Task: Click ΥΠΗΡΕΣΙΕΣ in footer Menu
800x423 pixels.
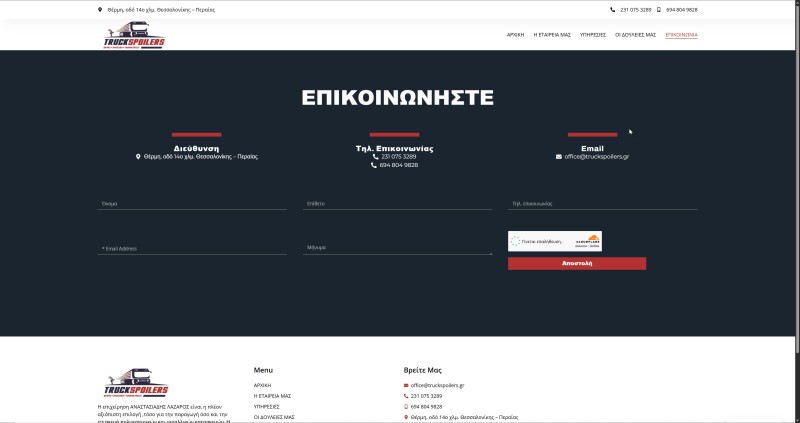Action: click(x=266, y=407)
